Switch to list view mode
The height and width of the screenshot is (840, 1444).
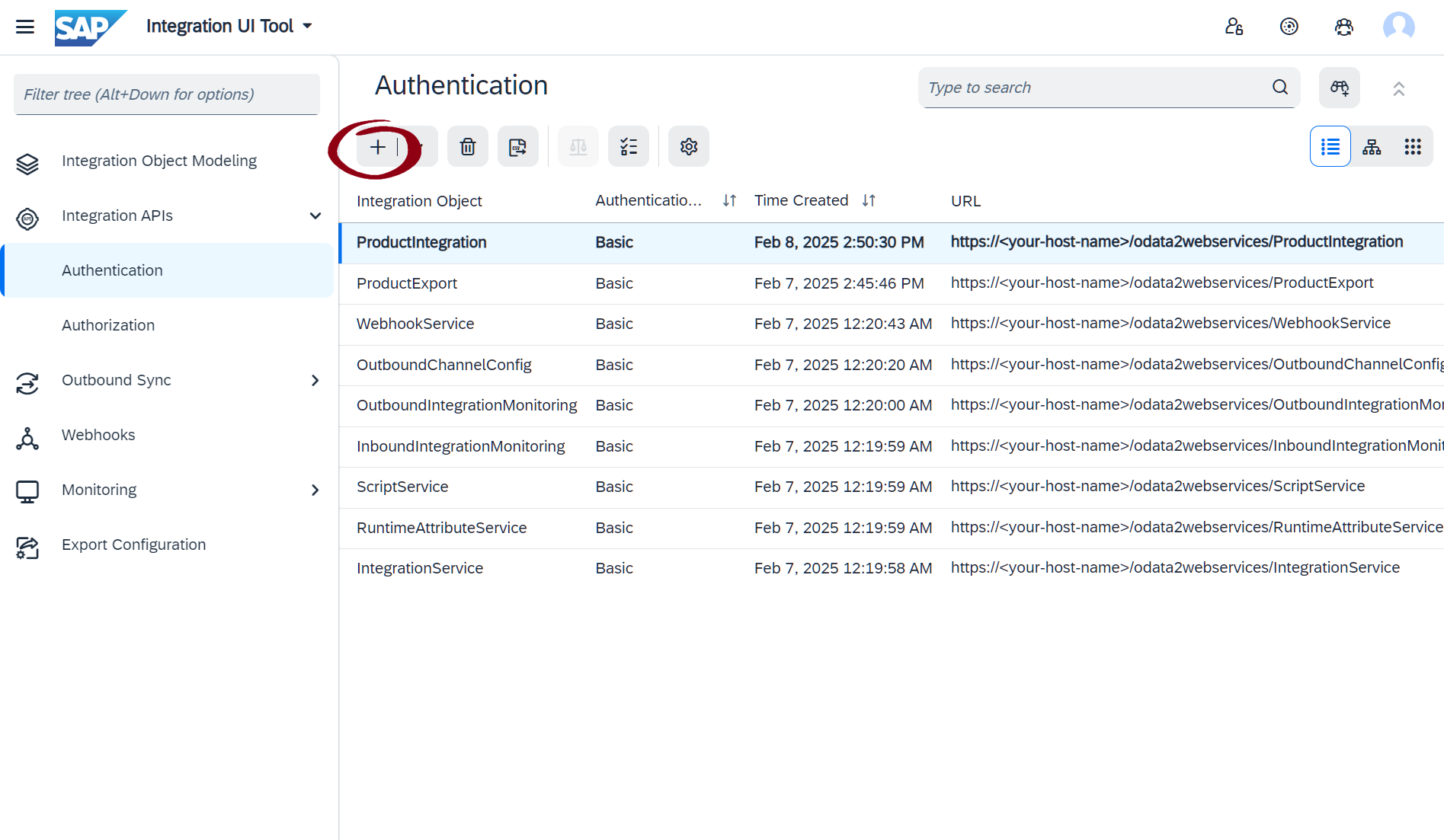(x=1330, y=147)
